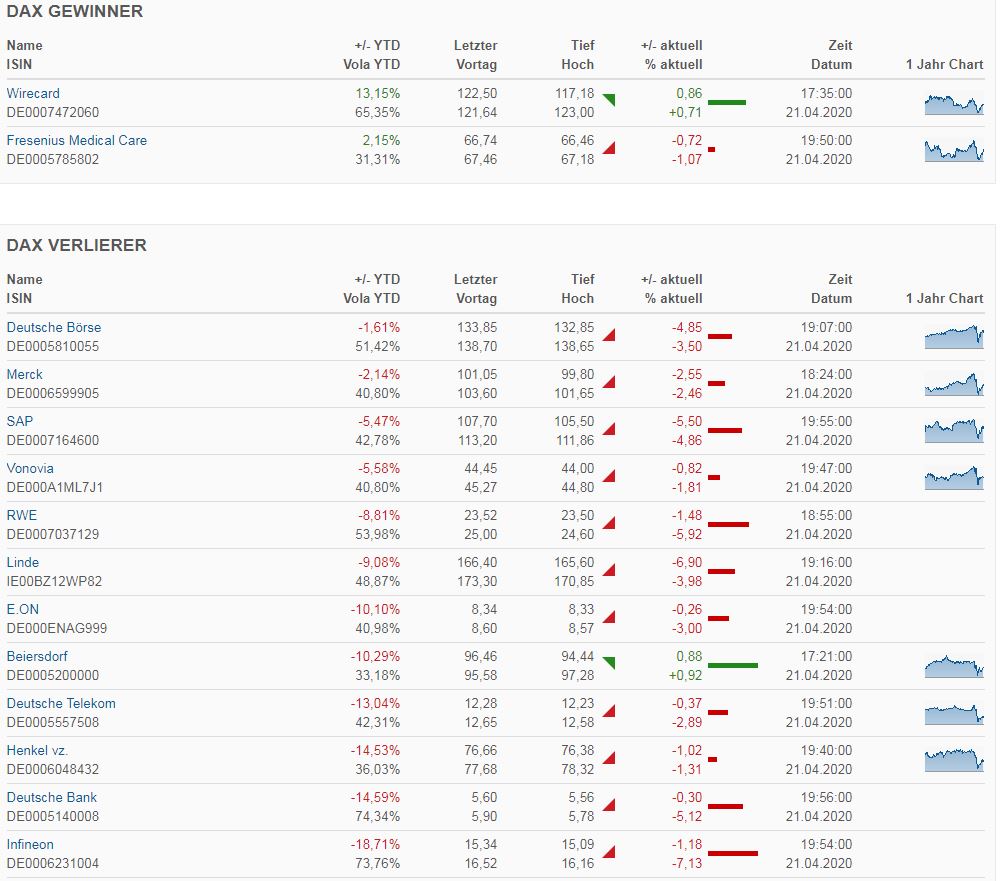Select Deutsche Telekom last price 12,28
This screenshot has width=1007, height=881.
(x=480, y=702)
